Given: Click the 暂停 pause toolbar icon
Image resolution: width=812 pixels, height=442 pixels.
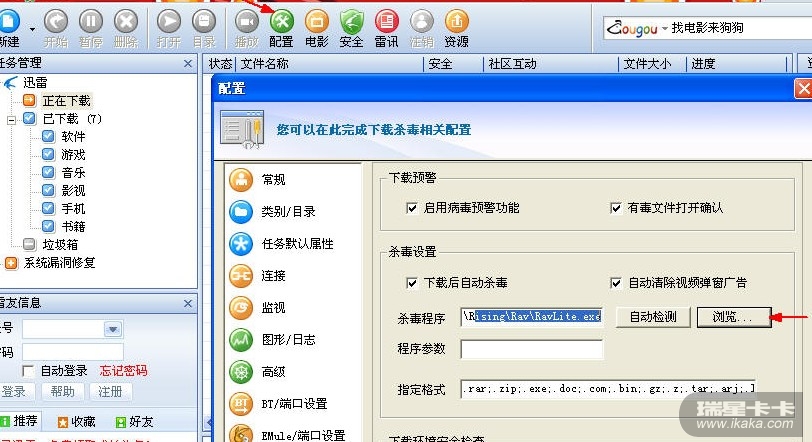Looking at the screenshot, I should tap(91, 29).
